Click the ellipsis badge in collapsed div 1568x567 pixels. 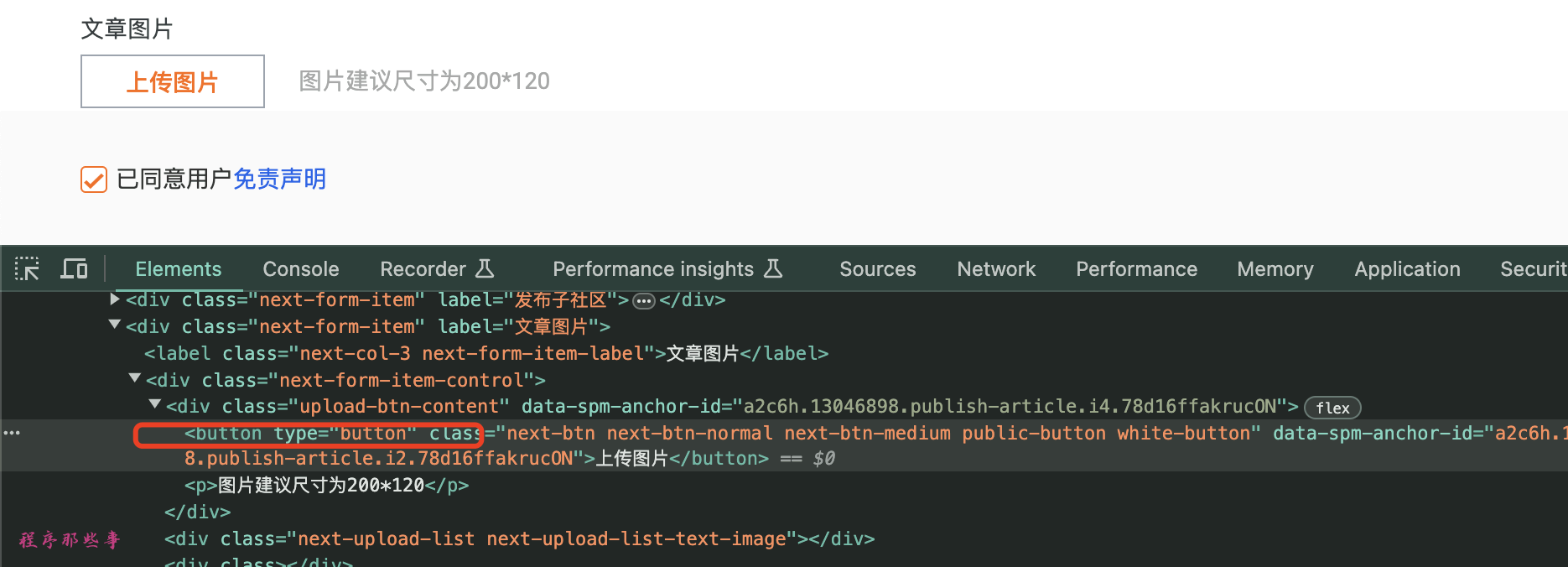(x=643, y=301)
